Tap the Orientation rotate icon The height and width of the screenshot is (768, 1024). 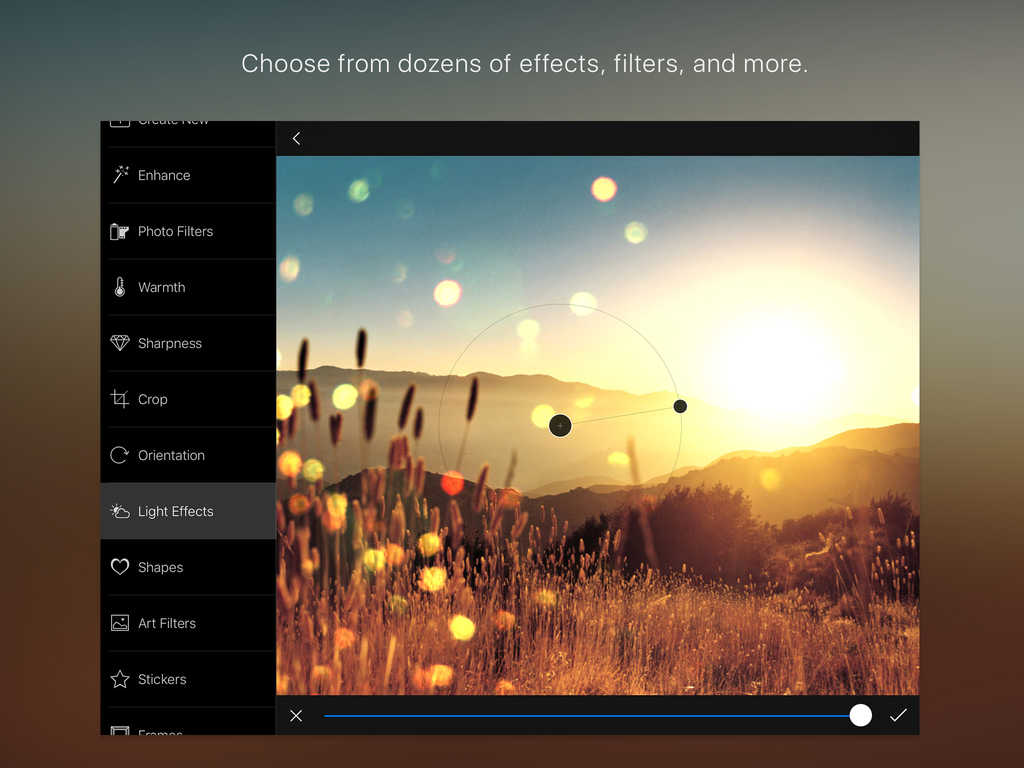click(x=120, y=455)
